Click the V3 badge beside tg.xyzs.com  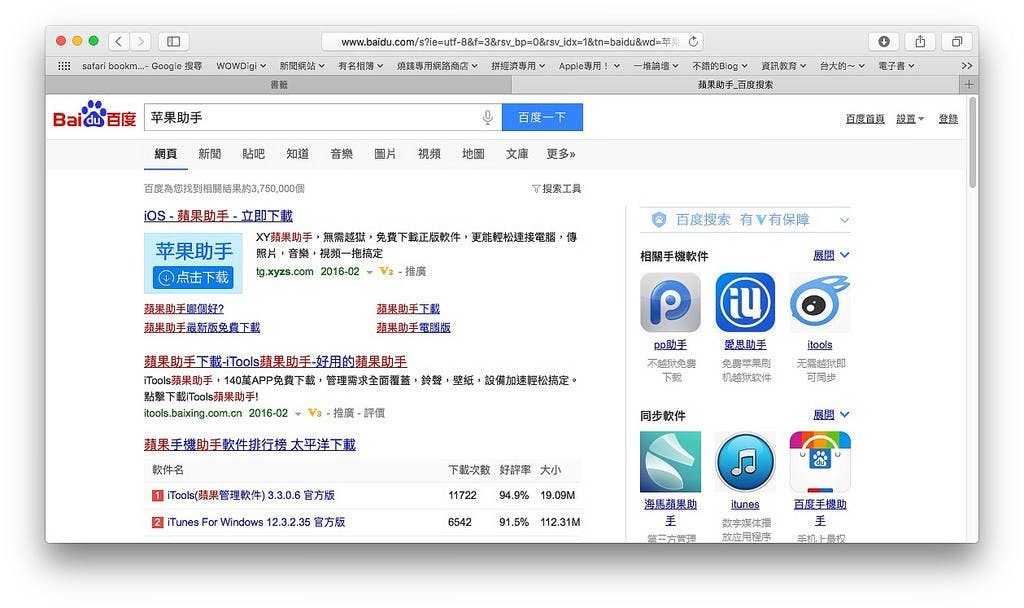[x=386, y=271]
